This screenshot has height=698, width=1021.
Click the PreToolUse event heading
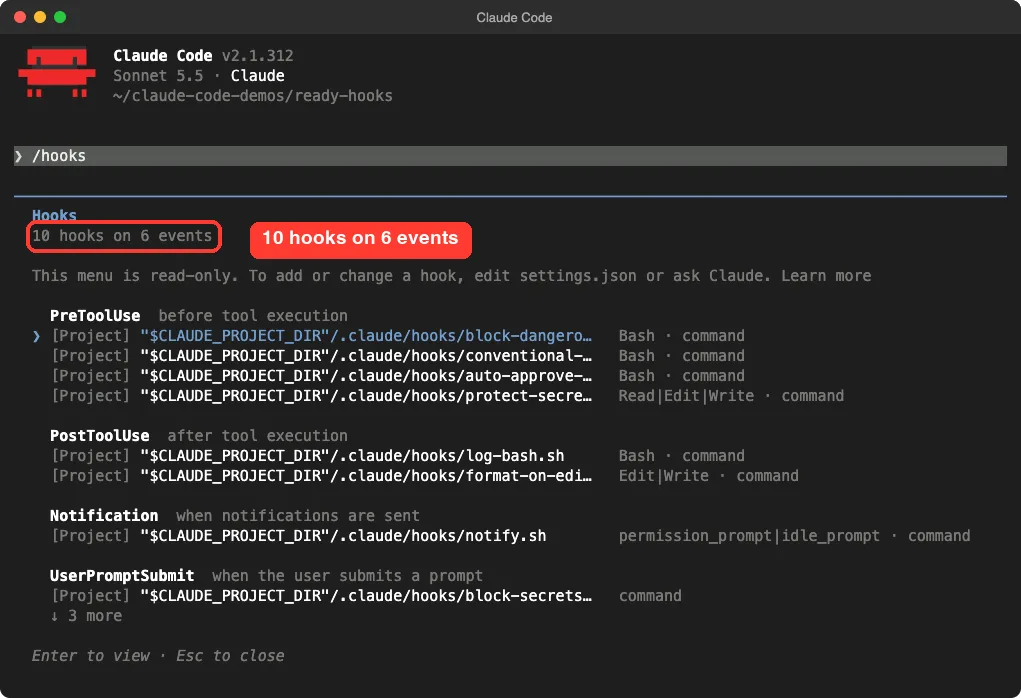tap(95, 316)
